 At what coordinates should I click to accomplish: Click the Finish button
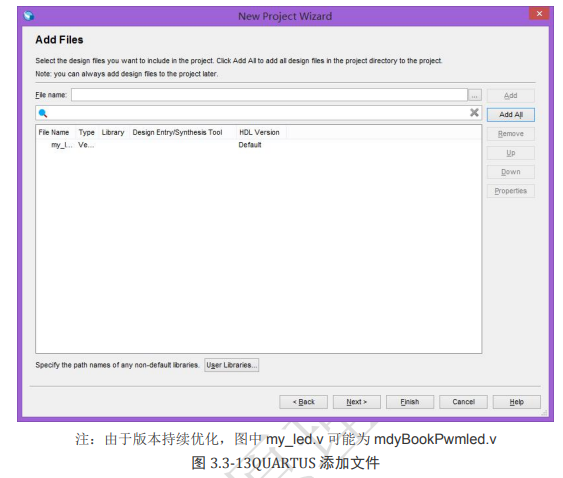click(410, 402)
